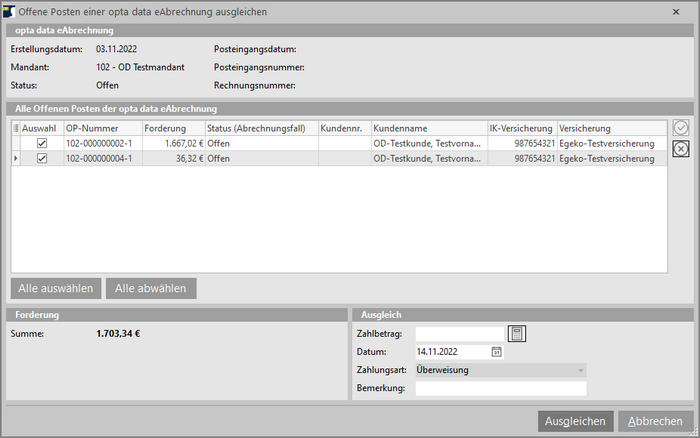
Task: Sort table by Kundenname column header
Action: pyautogui.click(x=427, y=129)
